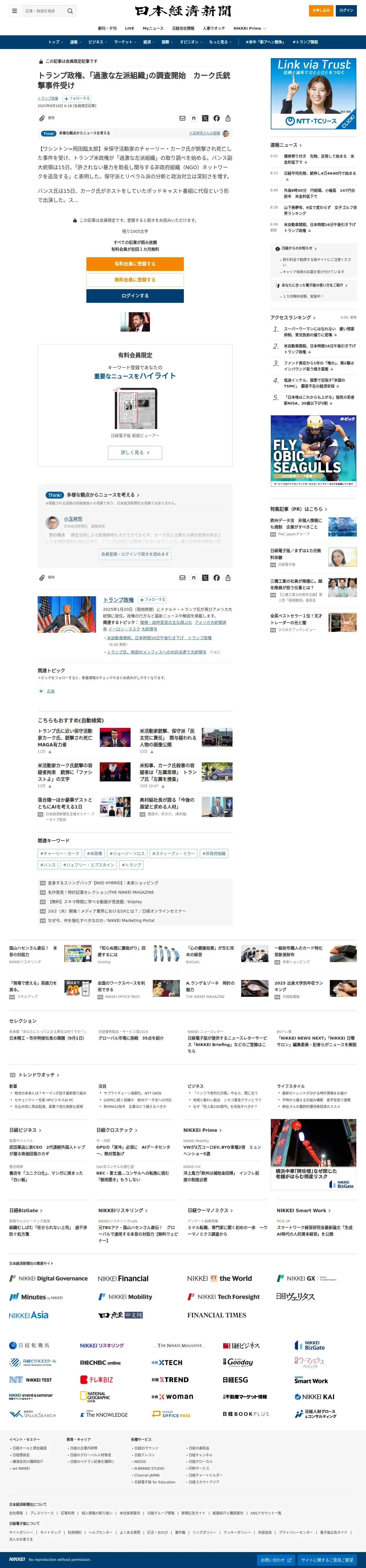Click X icon below the Think! comment box
This screenshot has width=366, height=1568.
click(x=205, y=578)
